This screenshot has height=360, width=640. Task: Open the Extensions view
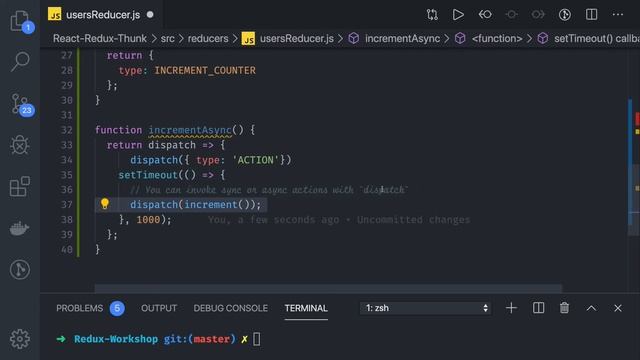coord(20,187)
